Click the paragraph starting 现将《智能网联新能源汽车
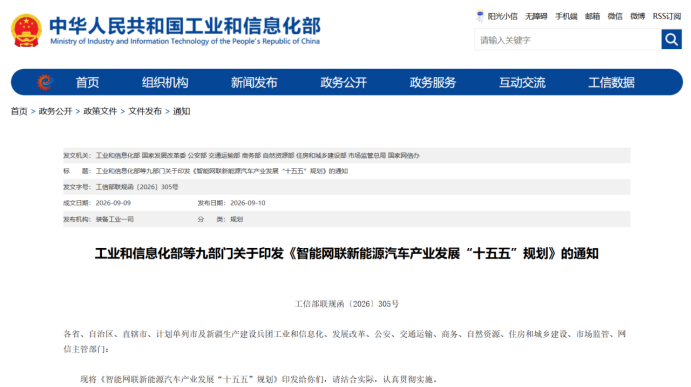 point(260,379)
